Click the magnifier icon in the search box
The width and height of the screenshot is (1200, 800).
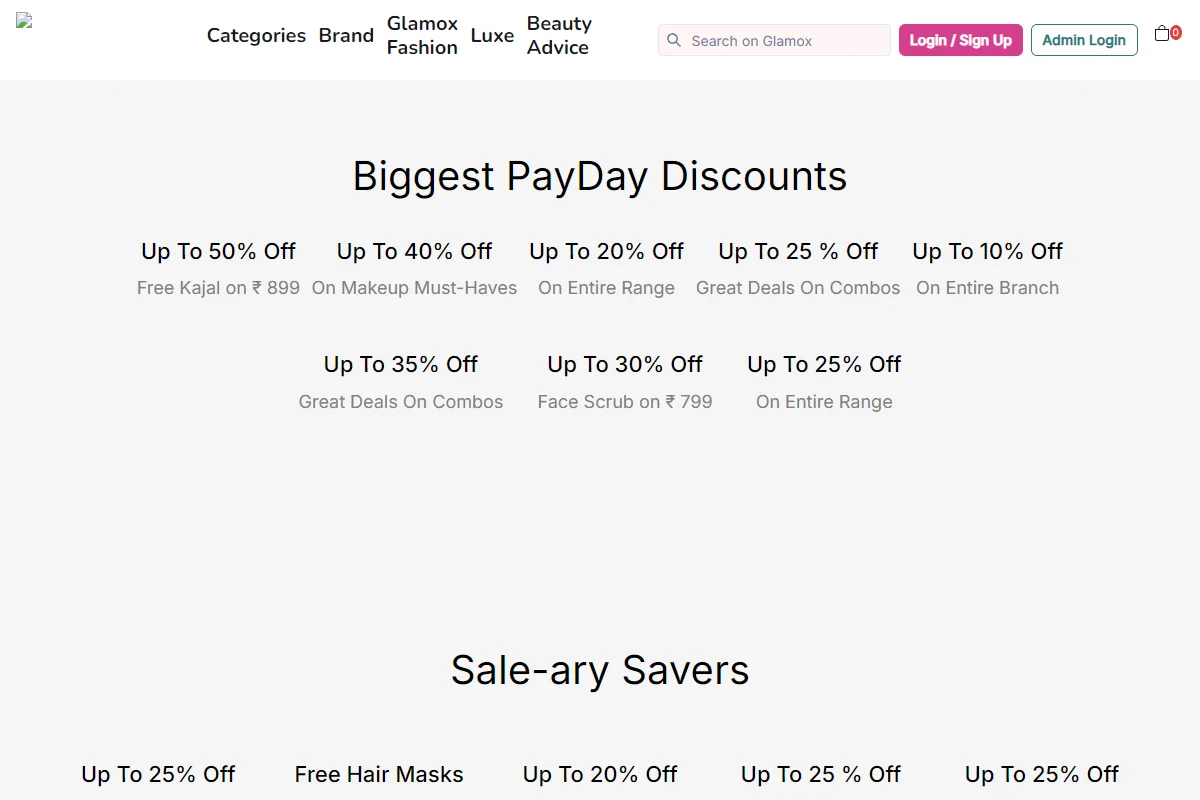pos(674,40)
